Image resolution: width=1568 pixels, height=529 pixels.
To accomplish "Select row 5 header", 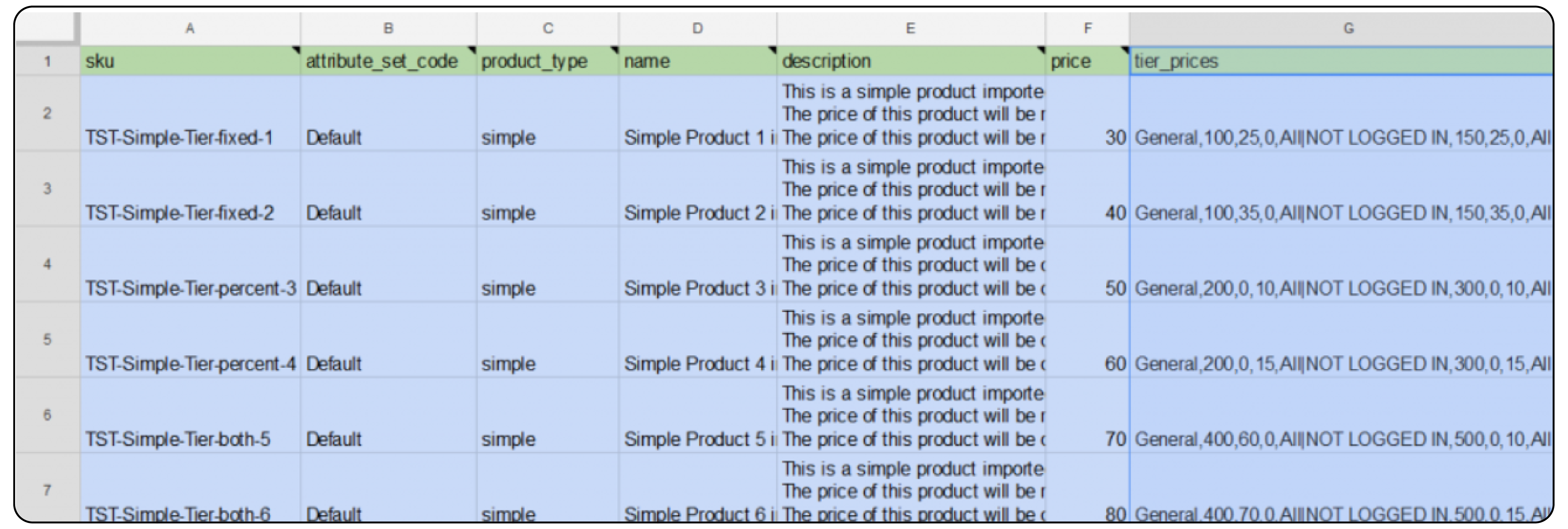I will (48, 340).
